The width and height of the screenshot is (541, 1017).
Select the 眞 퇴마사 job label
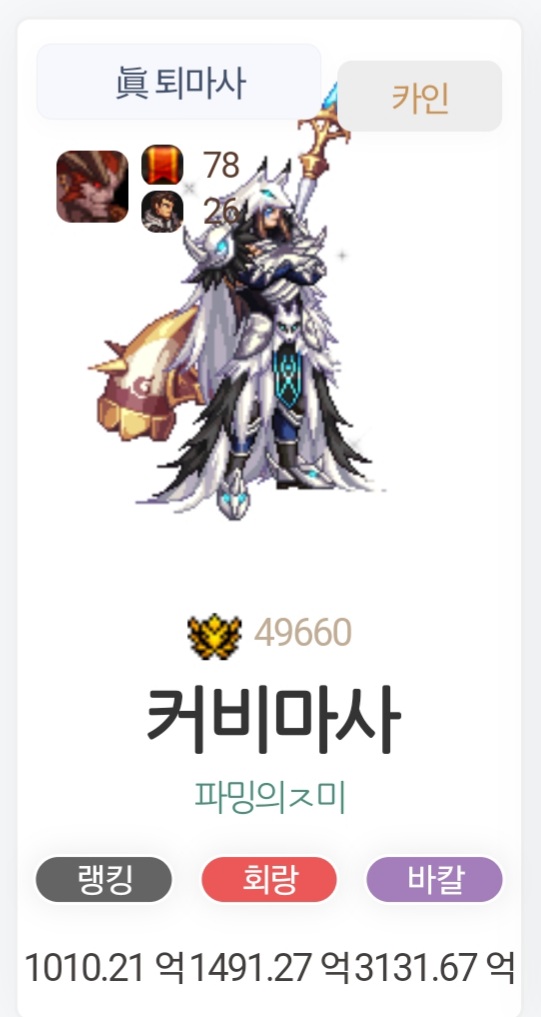point(179,82)
